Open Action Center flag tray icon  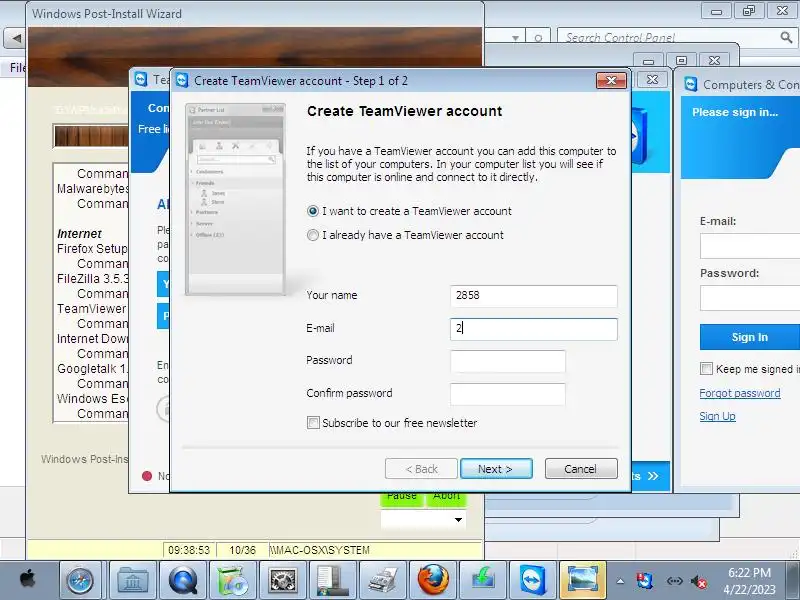645,581
